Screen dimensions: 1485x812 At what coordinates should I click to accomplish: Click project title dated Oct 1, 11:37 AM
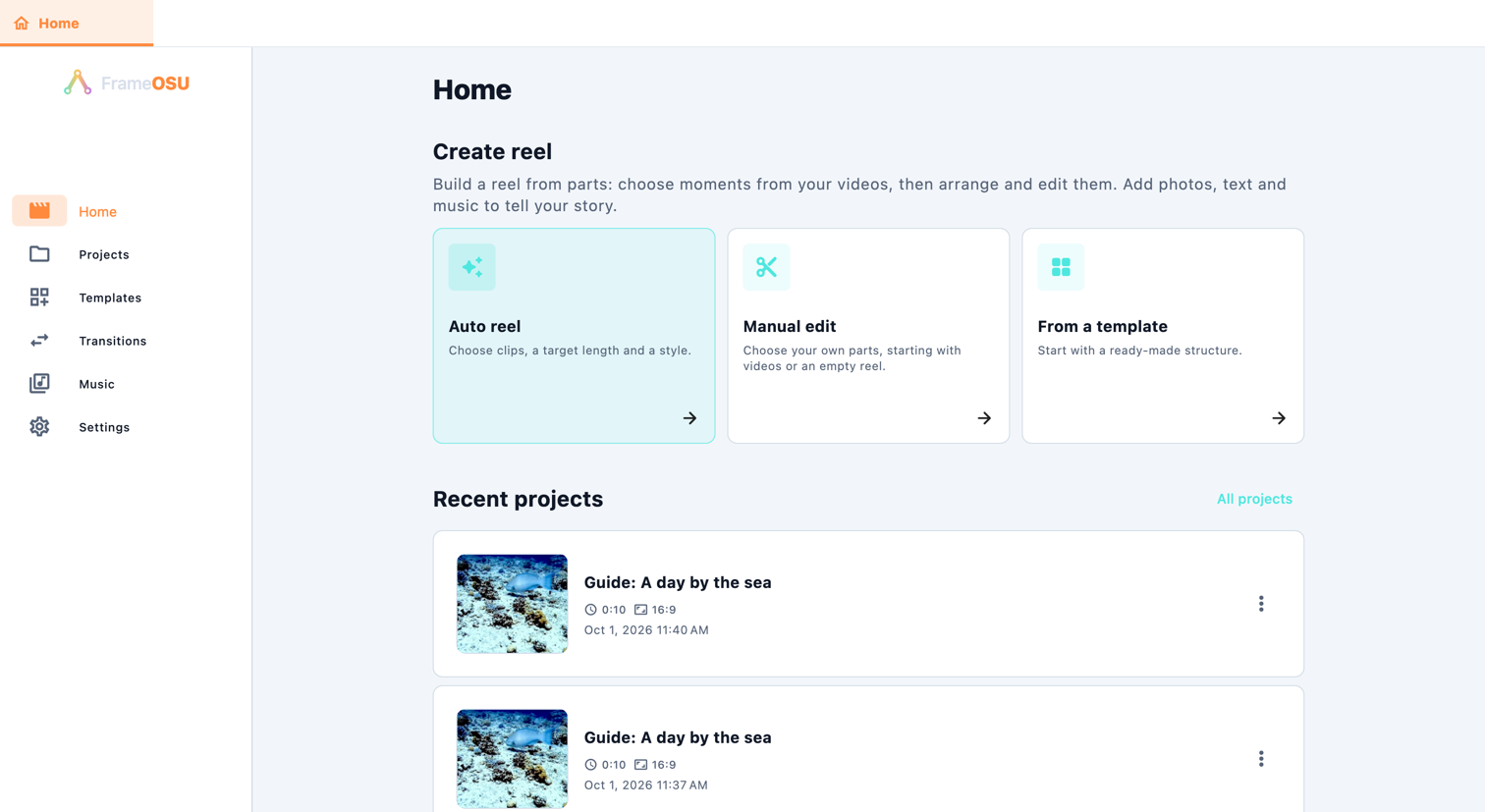678,737
